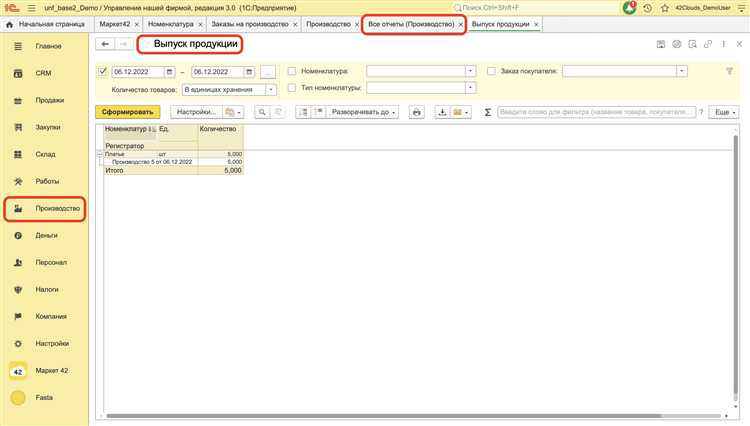Open favorites star icon
The image size is (750, 426).
(x=665, y=8)
